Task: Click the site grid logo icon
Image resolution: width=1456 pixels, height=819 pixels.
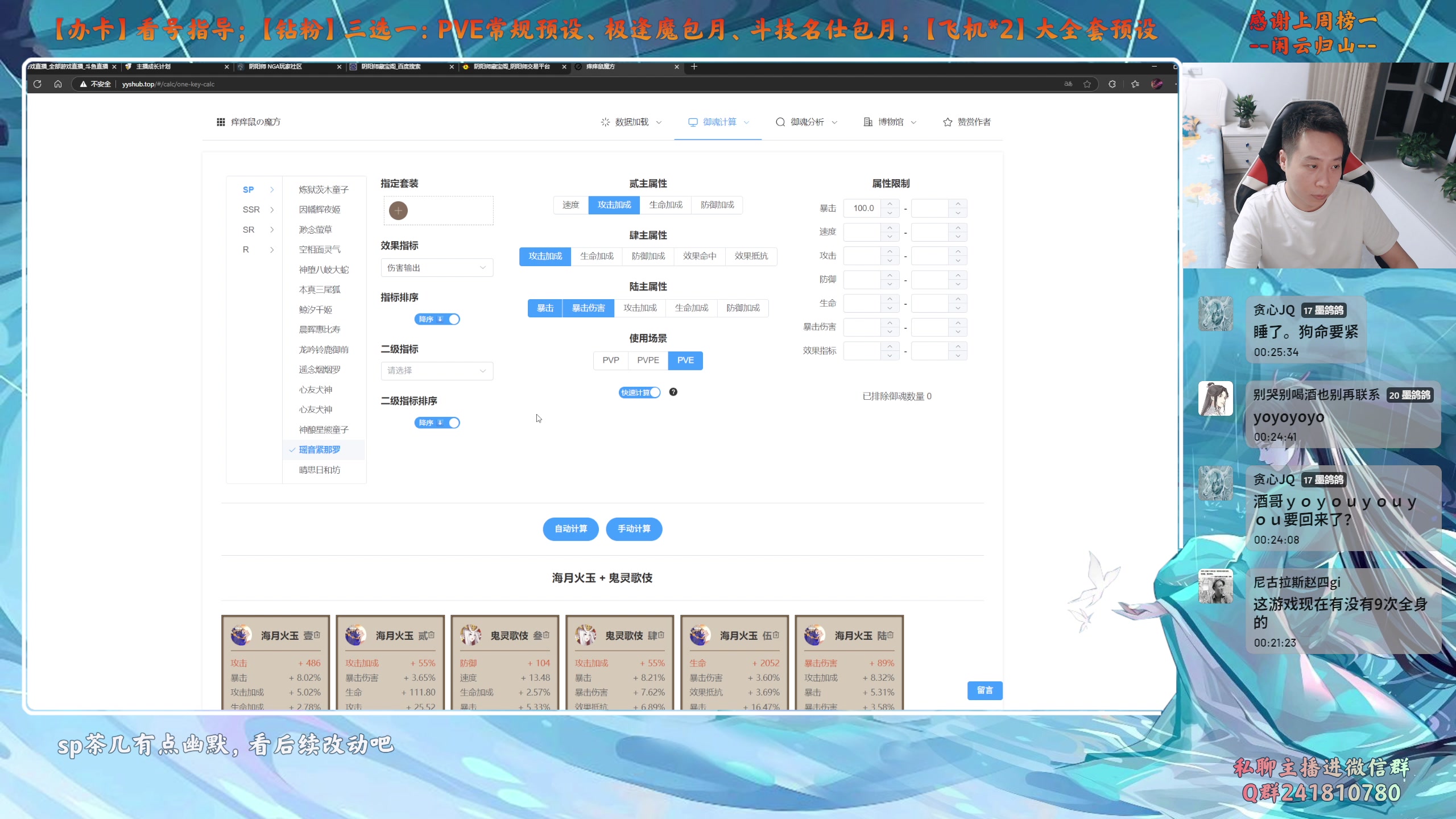Action: point(221,122)
